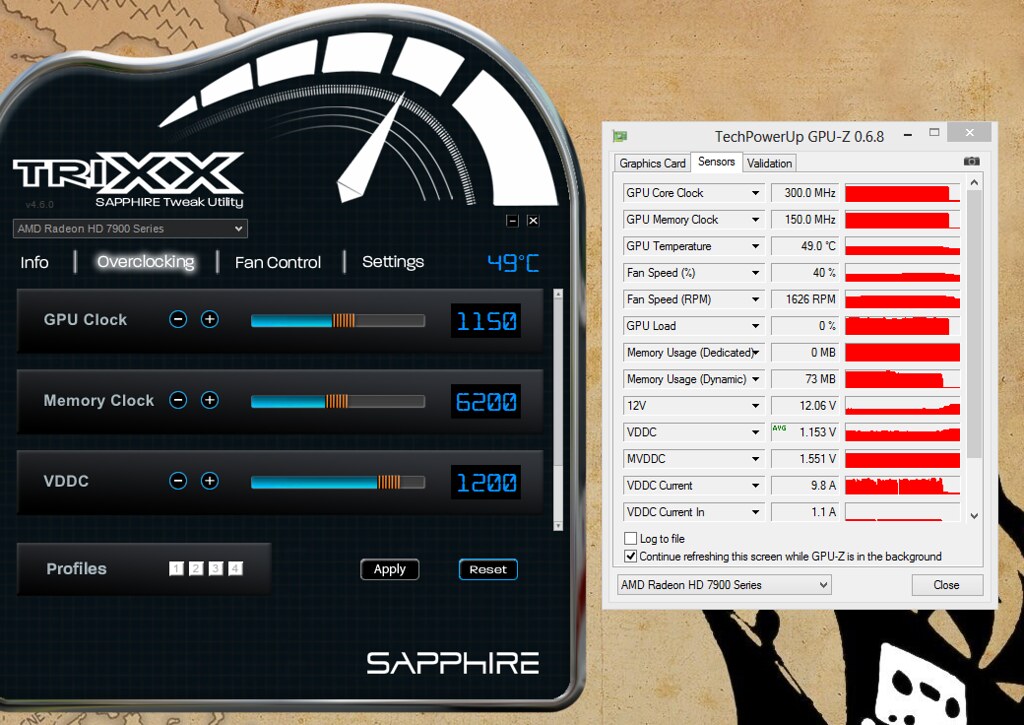
Task: Click the GPU Clock slider handle
Action: tap(344, 320)
